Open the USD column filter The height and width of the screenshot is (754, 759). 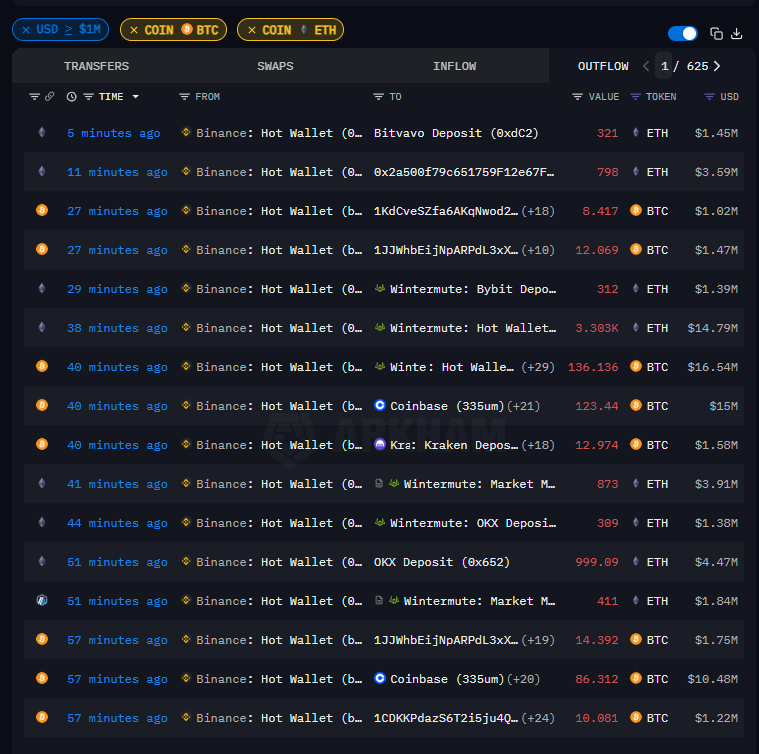pyautogui.click(x=709, y=97)
